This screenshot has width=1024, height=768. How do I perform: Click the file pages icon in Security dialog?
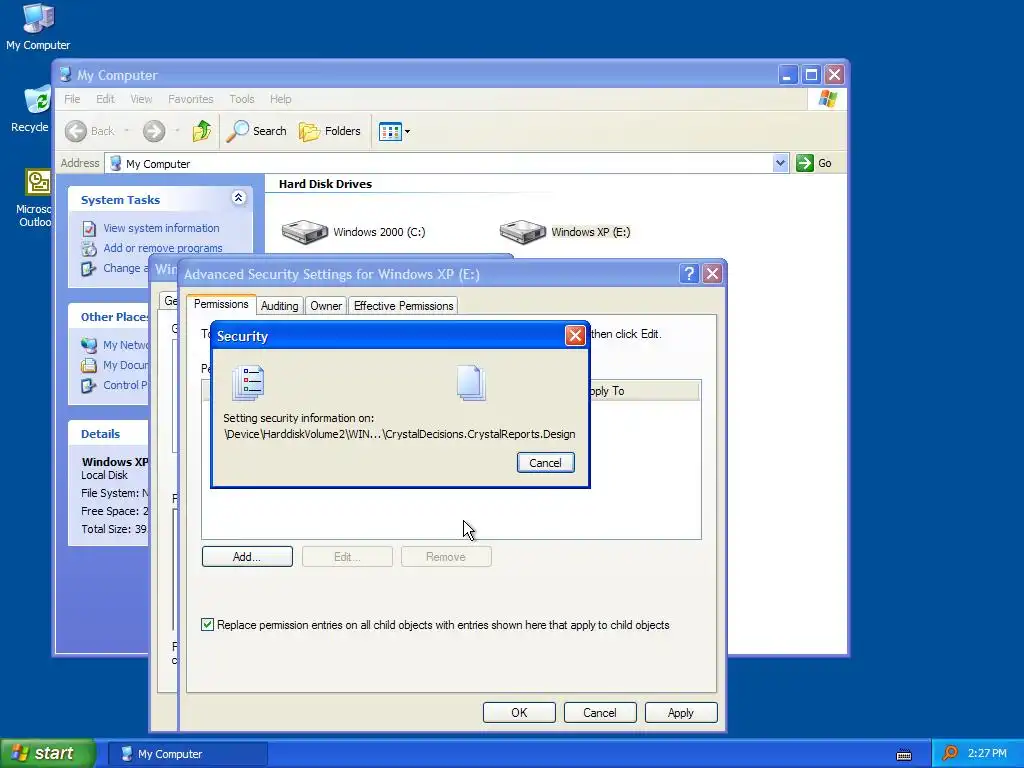tap(471, 383)
